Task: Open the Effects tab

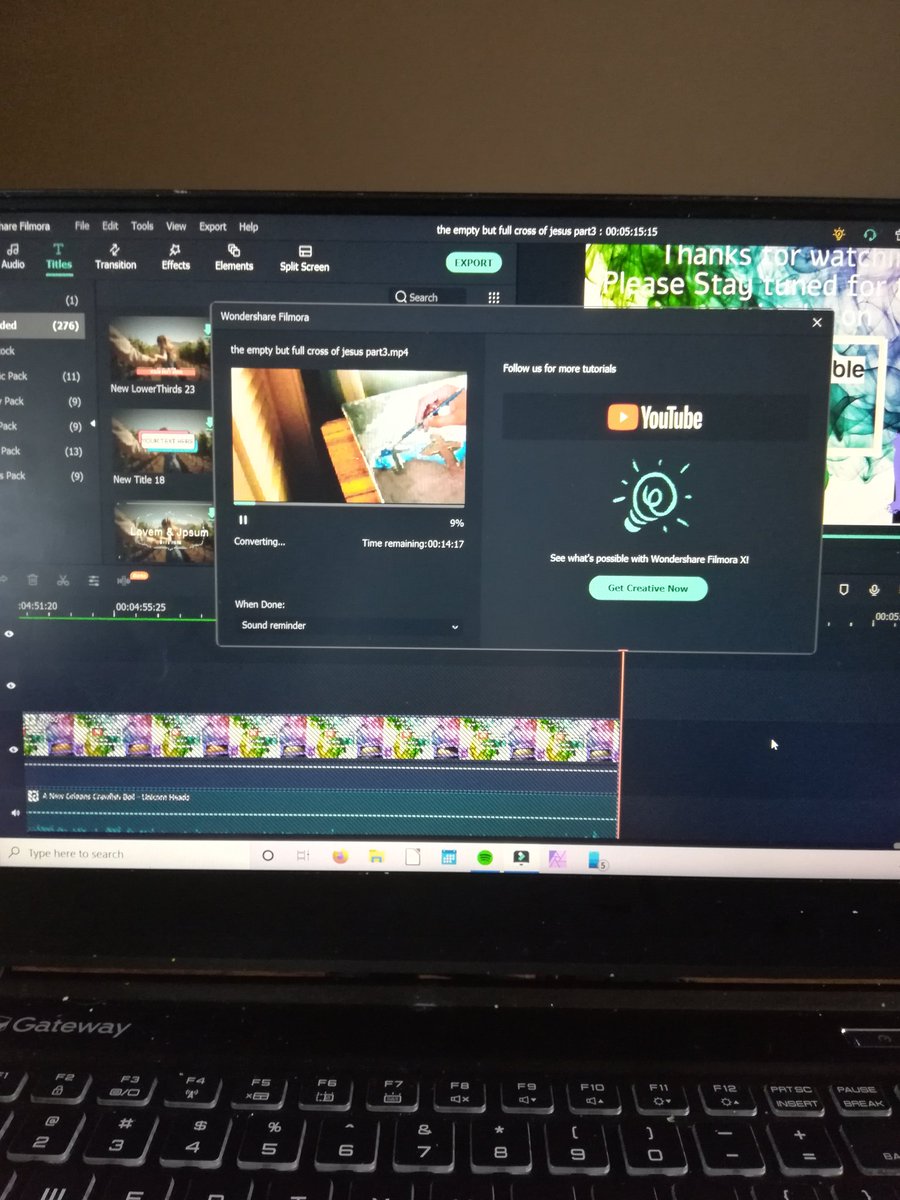Action: click(x=176, y=257)
